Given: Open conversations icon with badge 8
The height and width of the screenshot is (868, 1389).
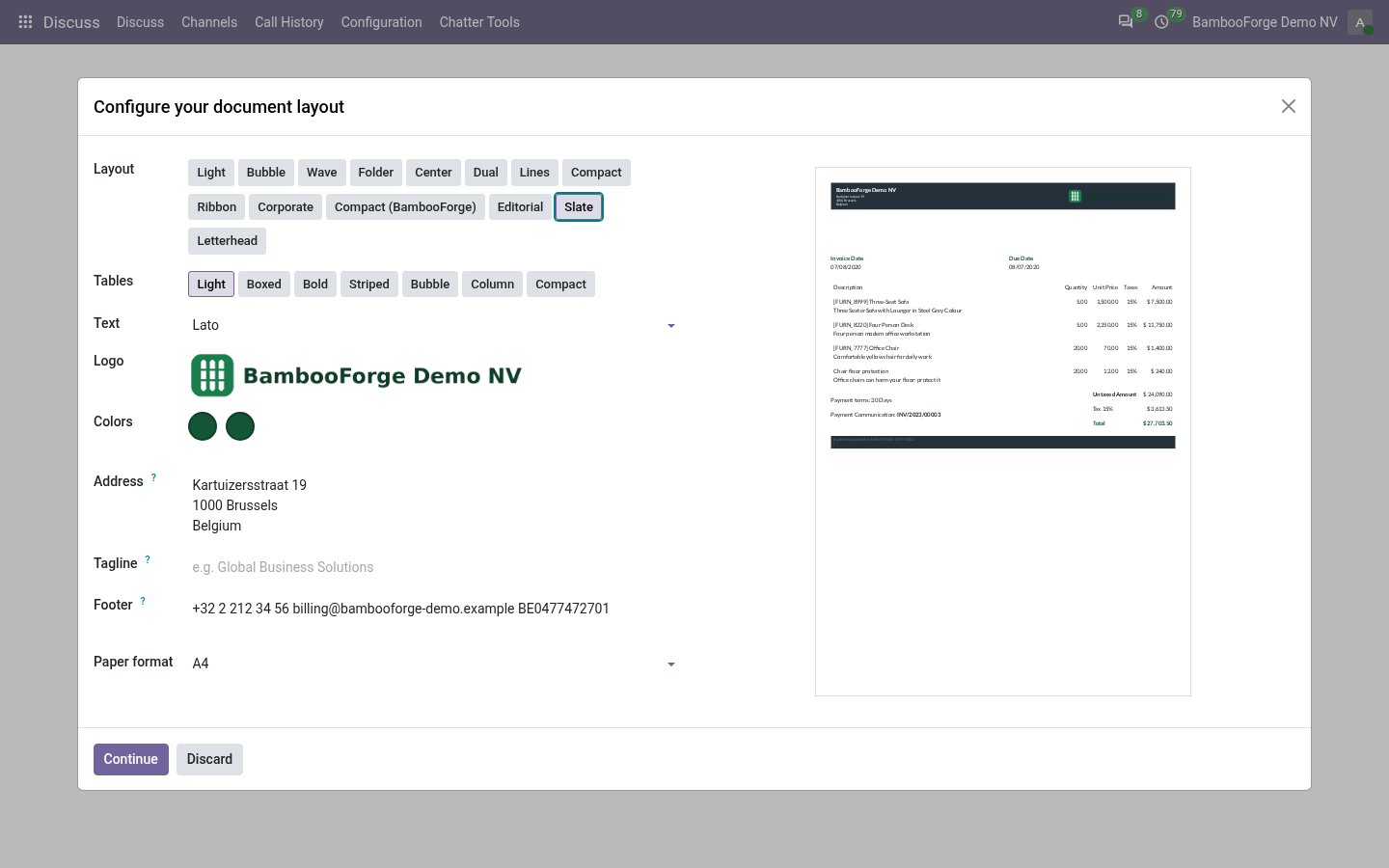Looking at the screenshot, I should tap(1126, 22).
